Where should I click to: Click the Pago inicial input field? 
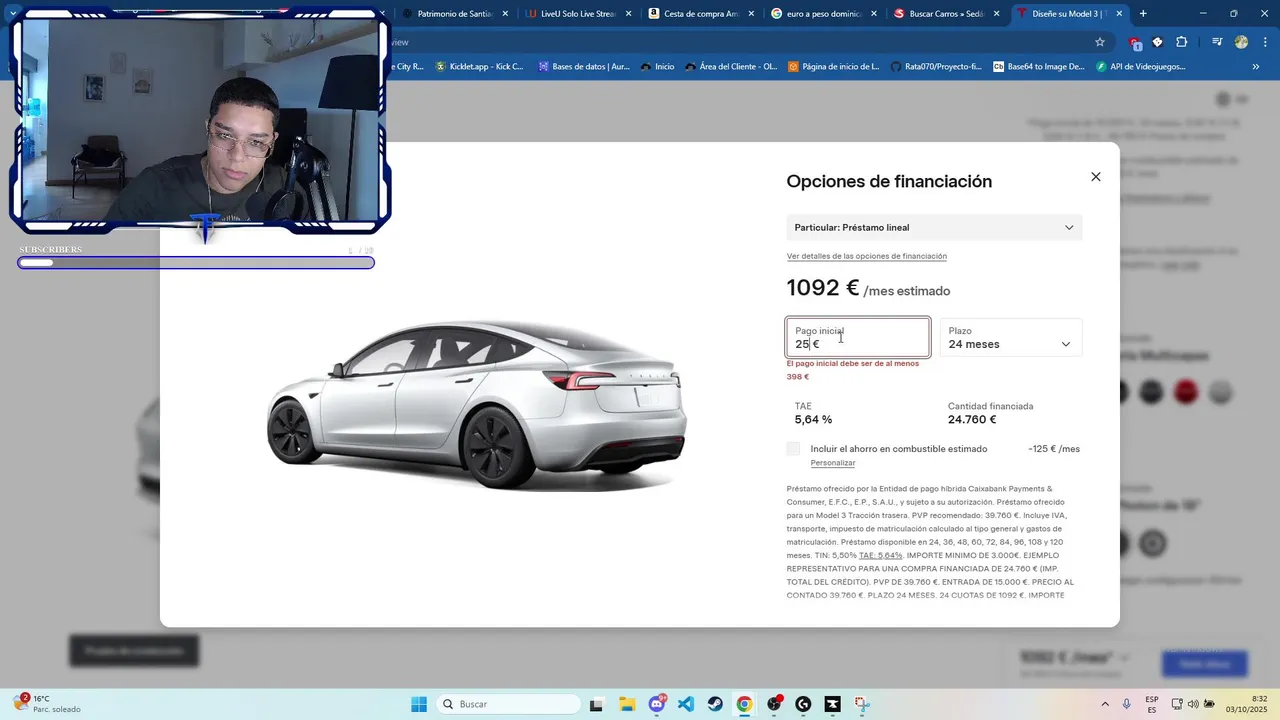coord(858,338)
